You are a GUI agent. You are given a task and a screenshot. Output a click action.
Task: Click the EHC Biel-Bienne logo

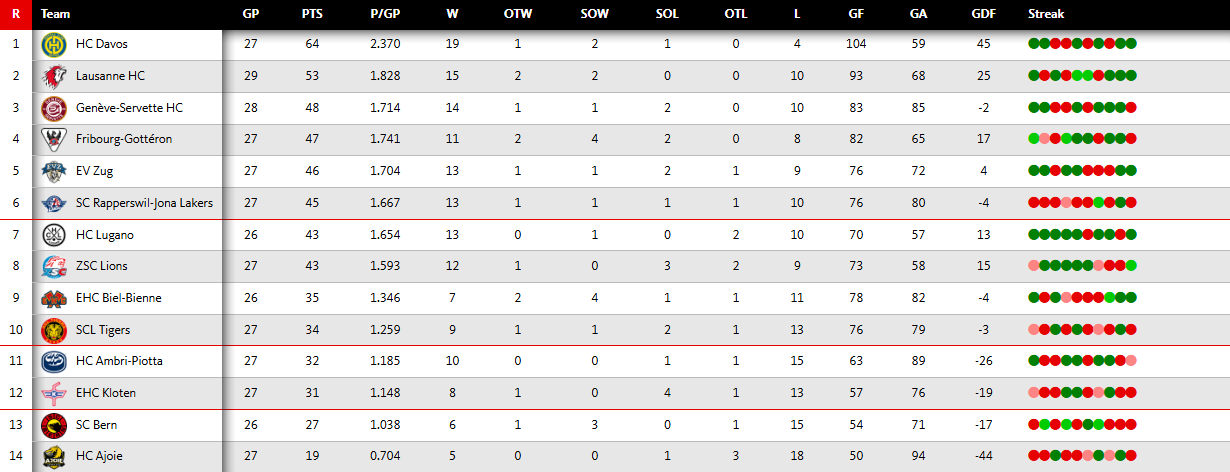point(53,298)
